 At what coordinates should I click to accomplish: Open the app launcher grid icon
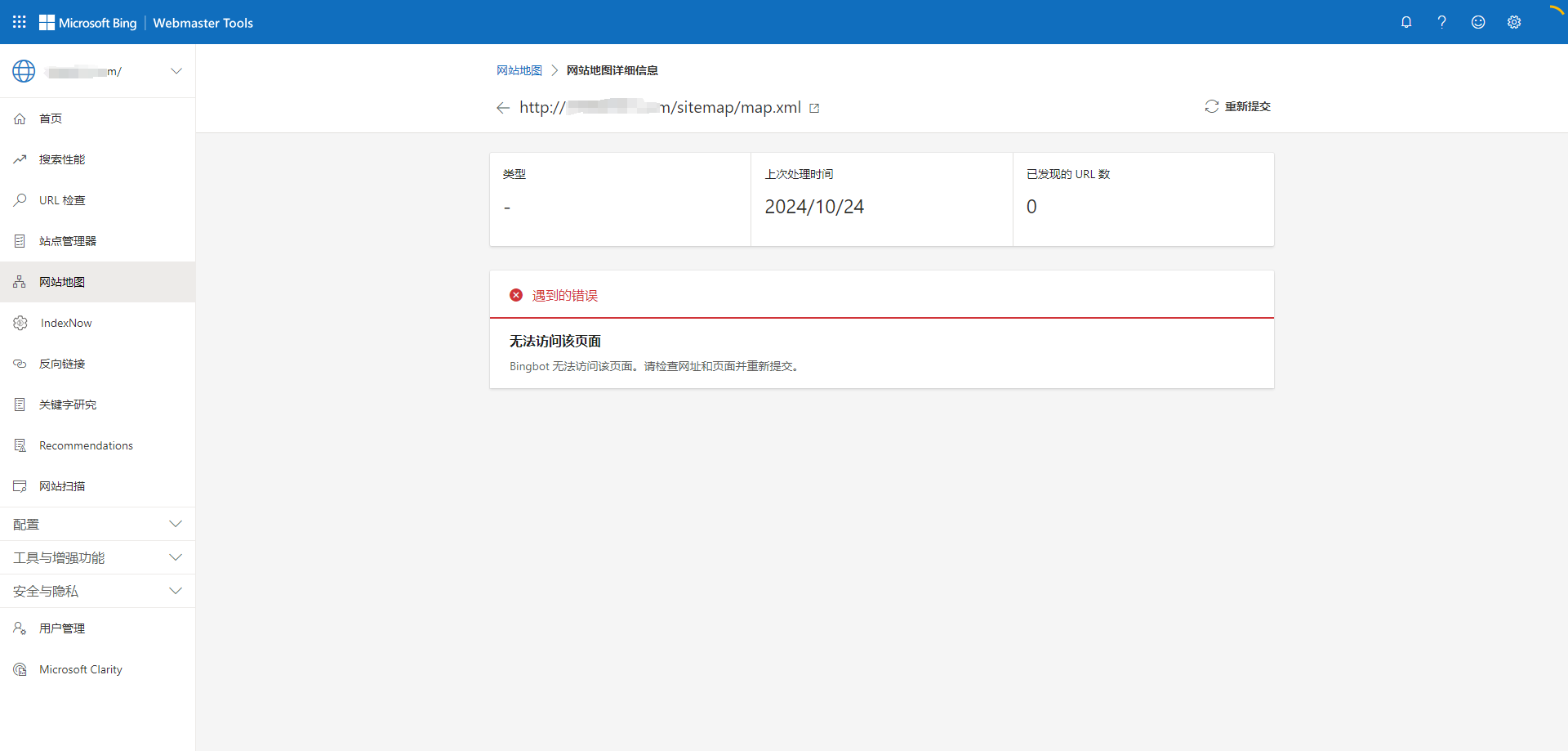[20, 22]
